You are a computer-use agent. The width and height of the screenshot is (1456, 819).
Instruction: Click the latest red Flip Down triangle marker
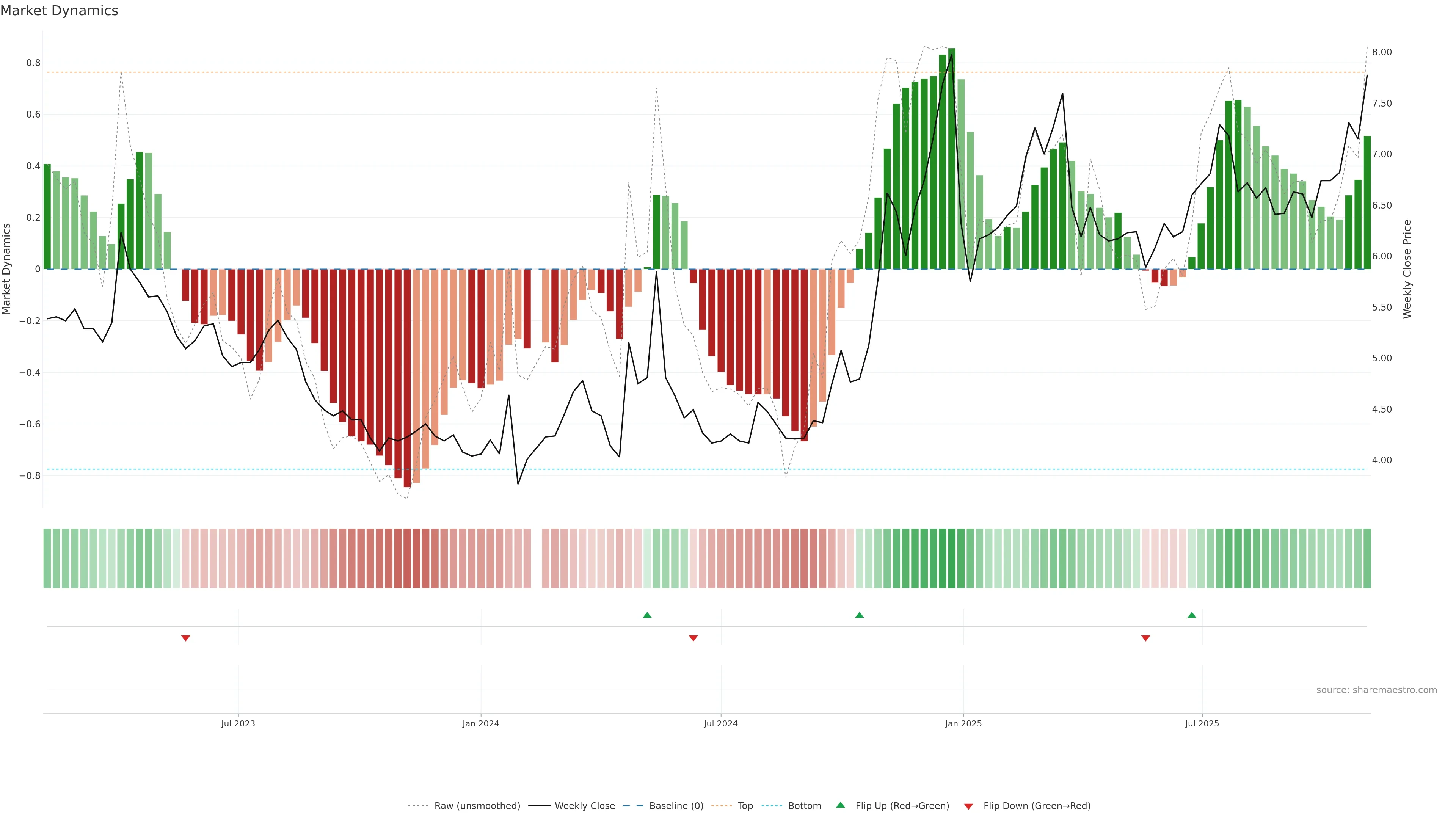click(1146, 638)
